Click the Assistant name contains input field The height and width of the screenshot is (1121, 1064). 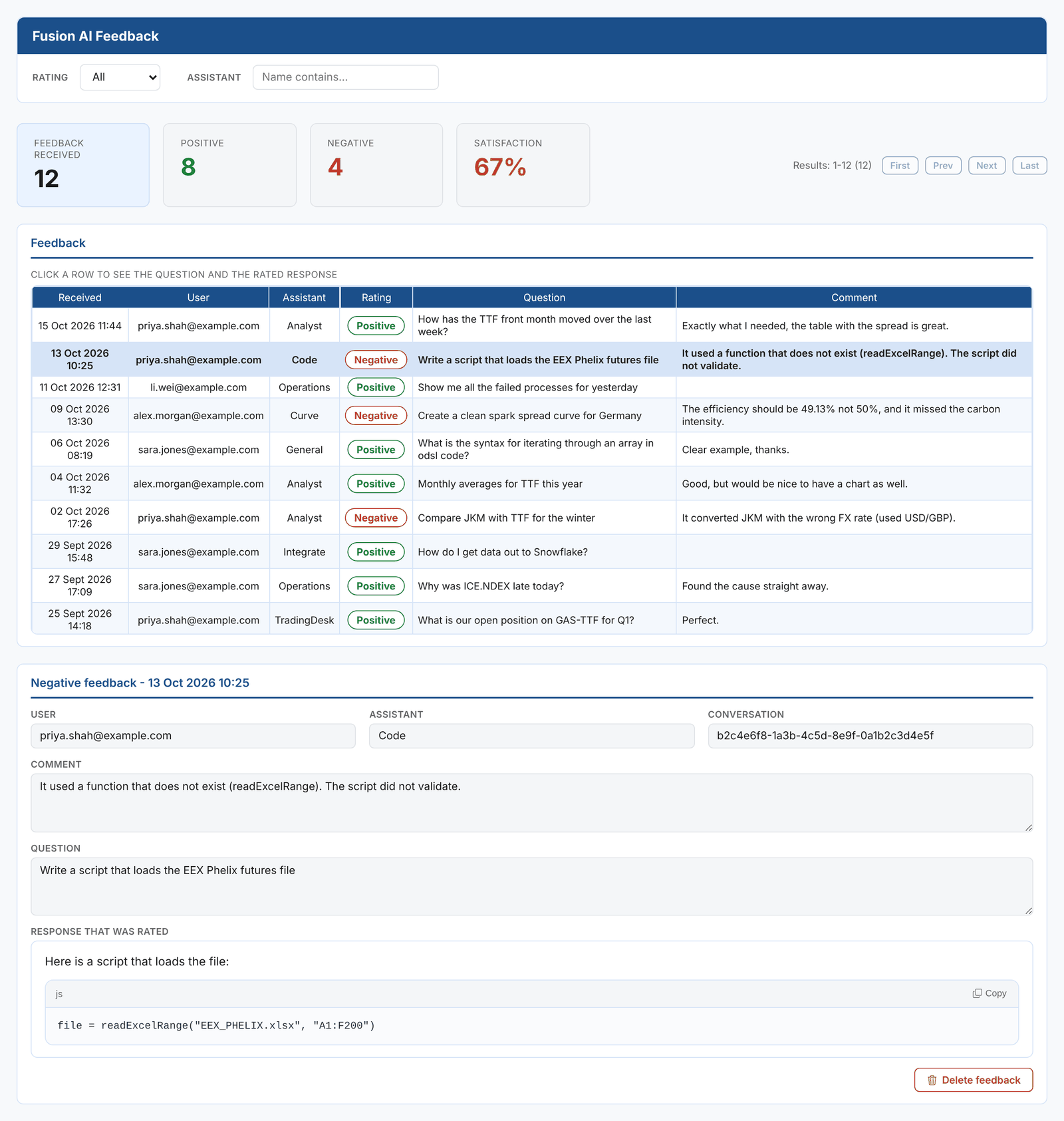(x=345, y=77)
